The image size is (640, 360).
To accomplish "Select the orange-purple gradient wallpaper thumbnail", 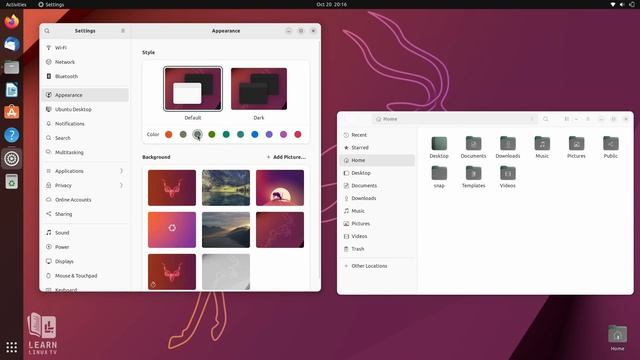I will (172, 229).
